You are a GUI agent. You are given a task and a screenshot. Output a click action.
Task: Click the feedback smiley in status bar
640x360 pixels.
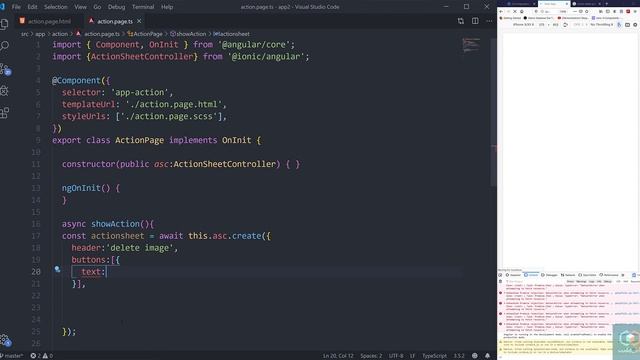(x=475, y=356)
